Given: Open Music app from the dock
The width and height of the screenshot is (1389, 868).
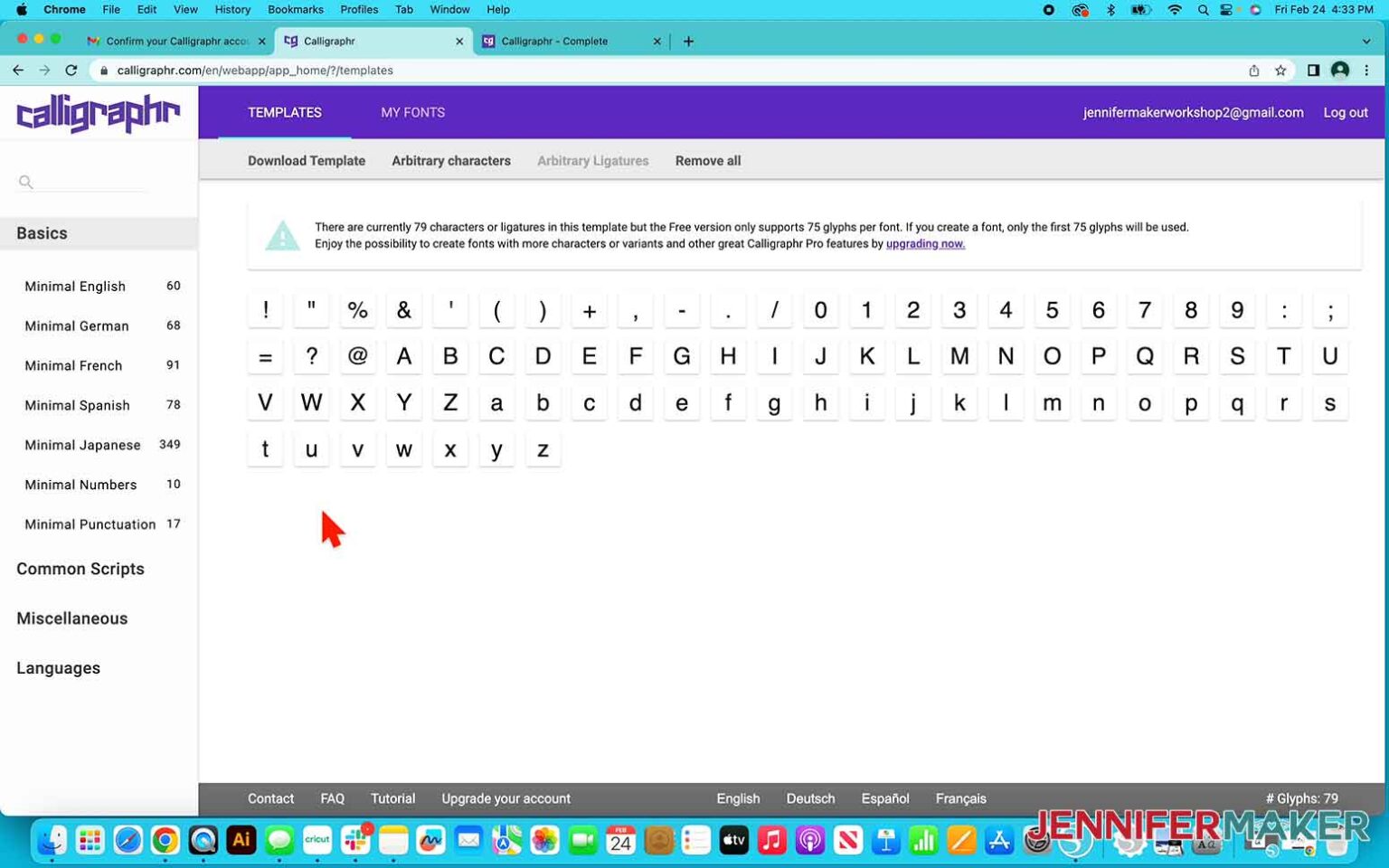Looking at the screenshot, I should 772,841.
